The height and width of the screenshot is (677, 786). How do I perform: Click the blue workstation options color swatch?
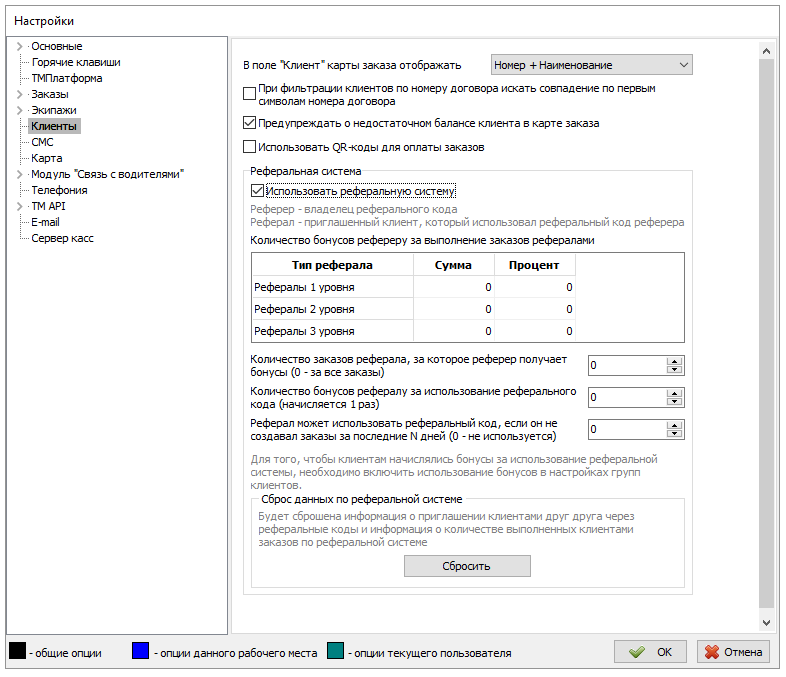click(x=140, y=652)
